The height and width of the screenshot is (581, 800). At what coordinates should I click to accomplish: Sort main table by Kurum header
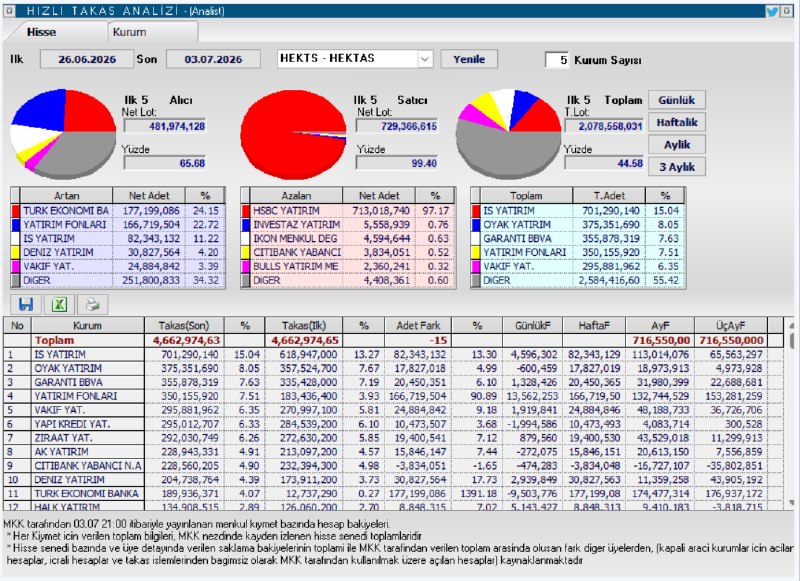pos(87,325)
